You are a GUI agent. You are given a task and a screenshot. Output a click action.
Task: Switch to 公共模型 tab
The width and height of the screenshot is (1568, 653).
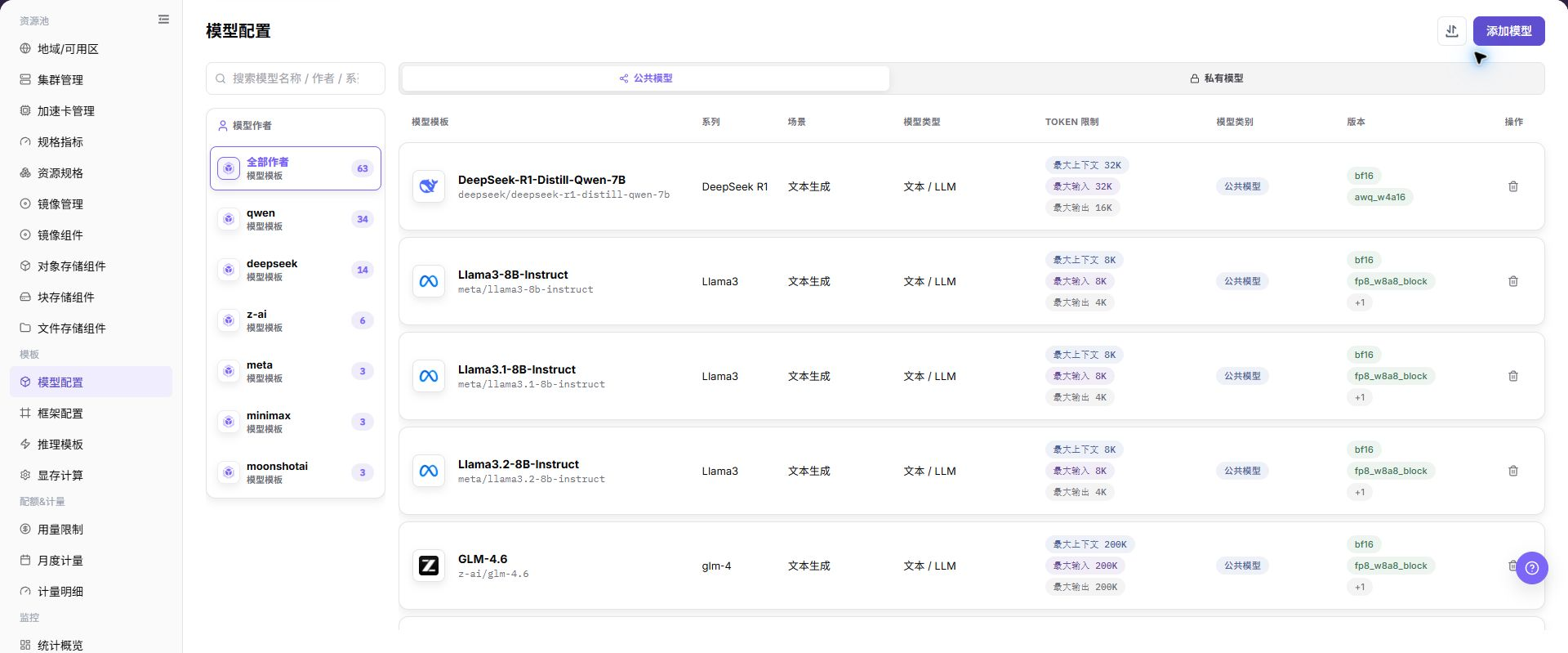[x=646, y=78]
